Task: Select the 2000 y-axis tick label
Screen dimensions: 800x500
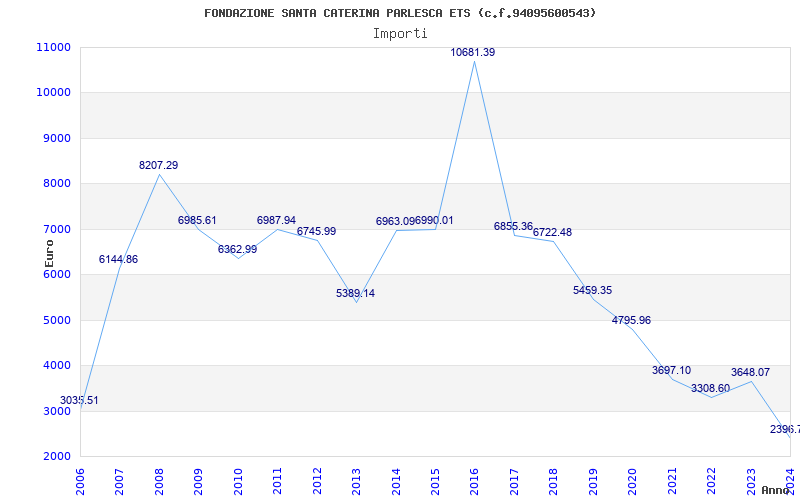Action: tap(55, 456)
